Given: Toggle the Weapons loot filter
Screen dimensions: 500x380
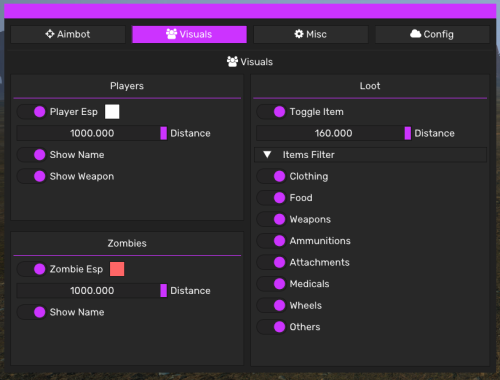Looking at the screenshot, I should [271, 219].
